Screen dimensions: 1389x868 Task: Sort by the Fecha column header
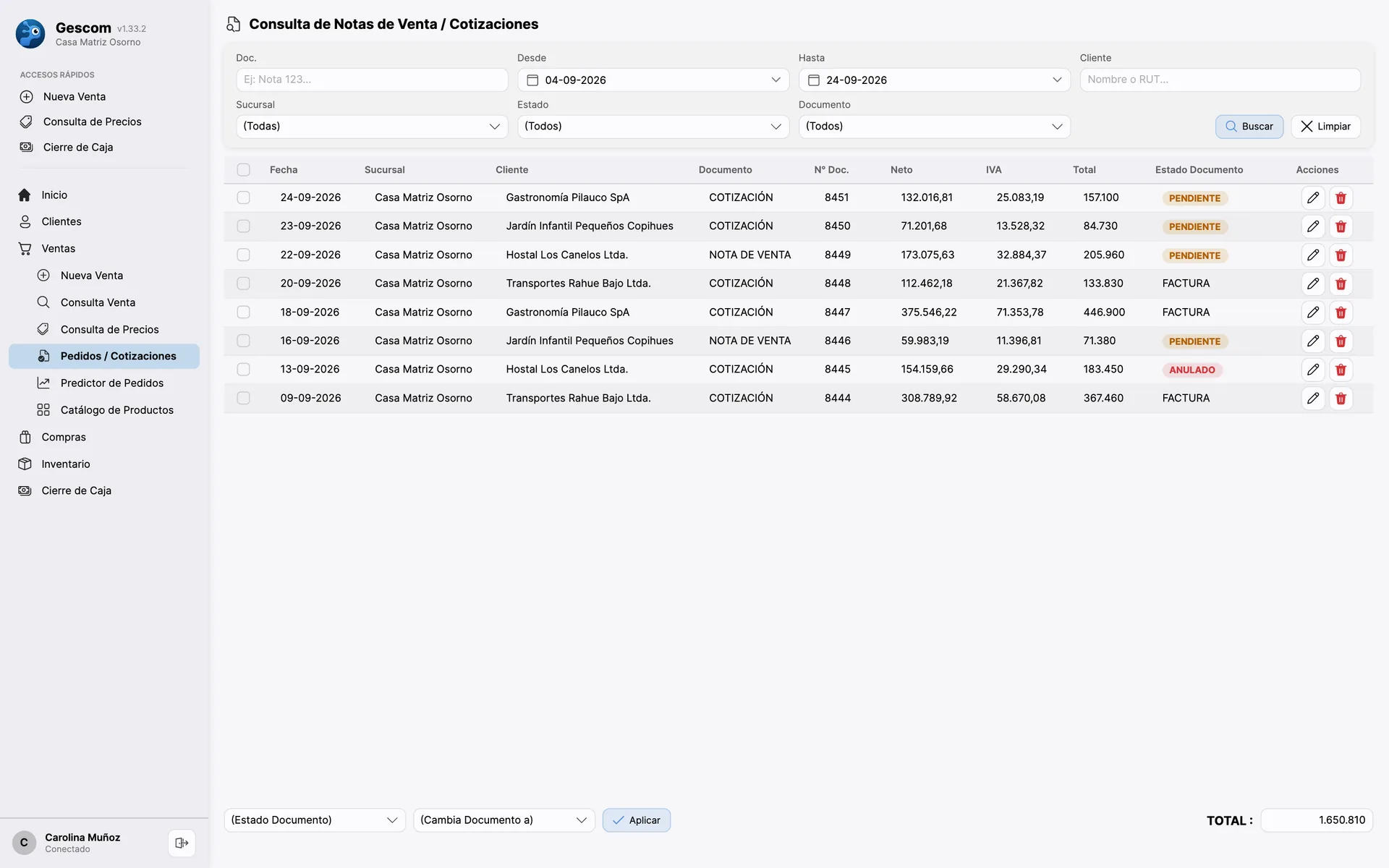click(x=284, y=169)
